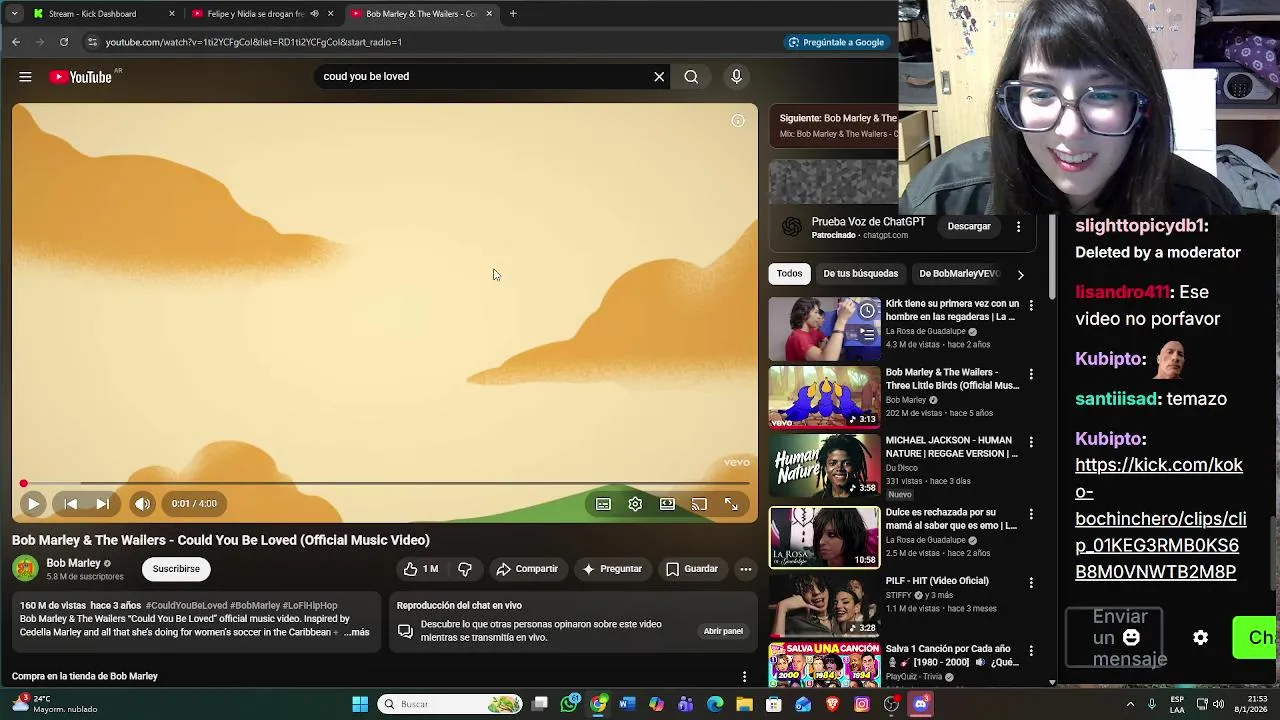Screen dimensions: 1280x720
Task: Subscribe using Suscribirse button
Action: tap(176, 569)
